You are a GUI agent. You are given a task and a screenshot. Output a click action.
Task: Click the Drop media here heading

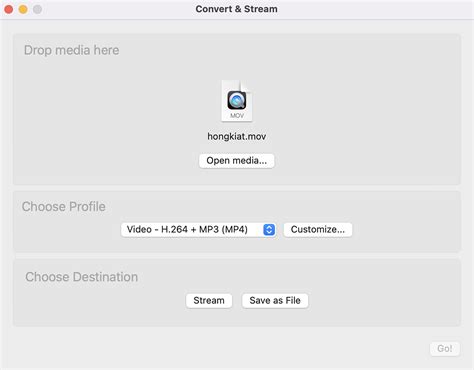pos(71,50)
